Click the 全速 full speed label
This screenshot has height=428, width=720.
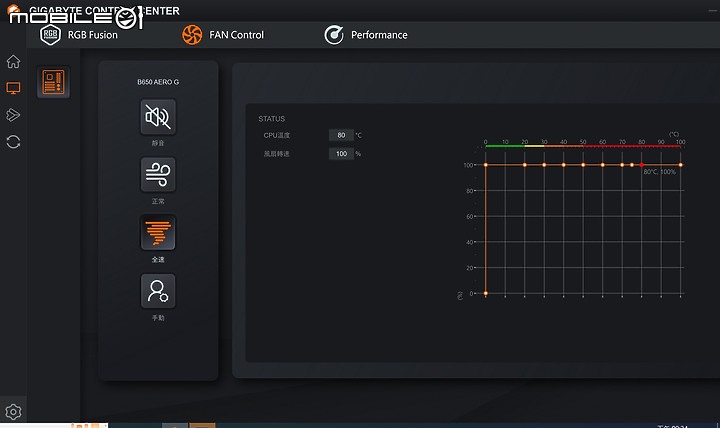158,259
